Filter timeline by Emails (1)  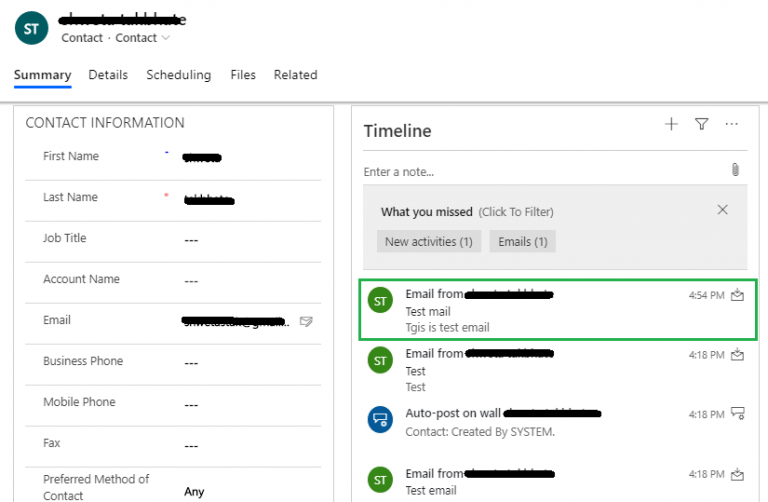tap(523, 242)
